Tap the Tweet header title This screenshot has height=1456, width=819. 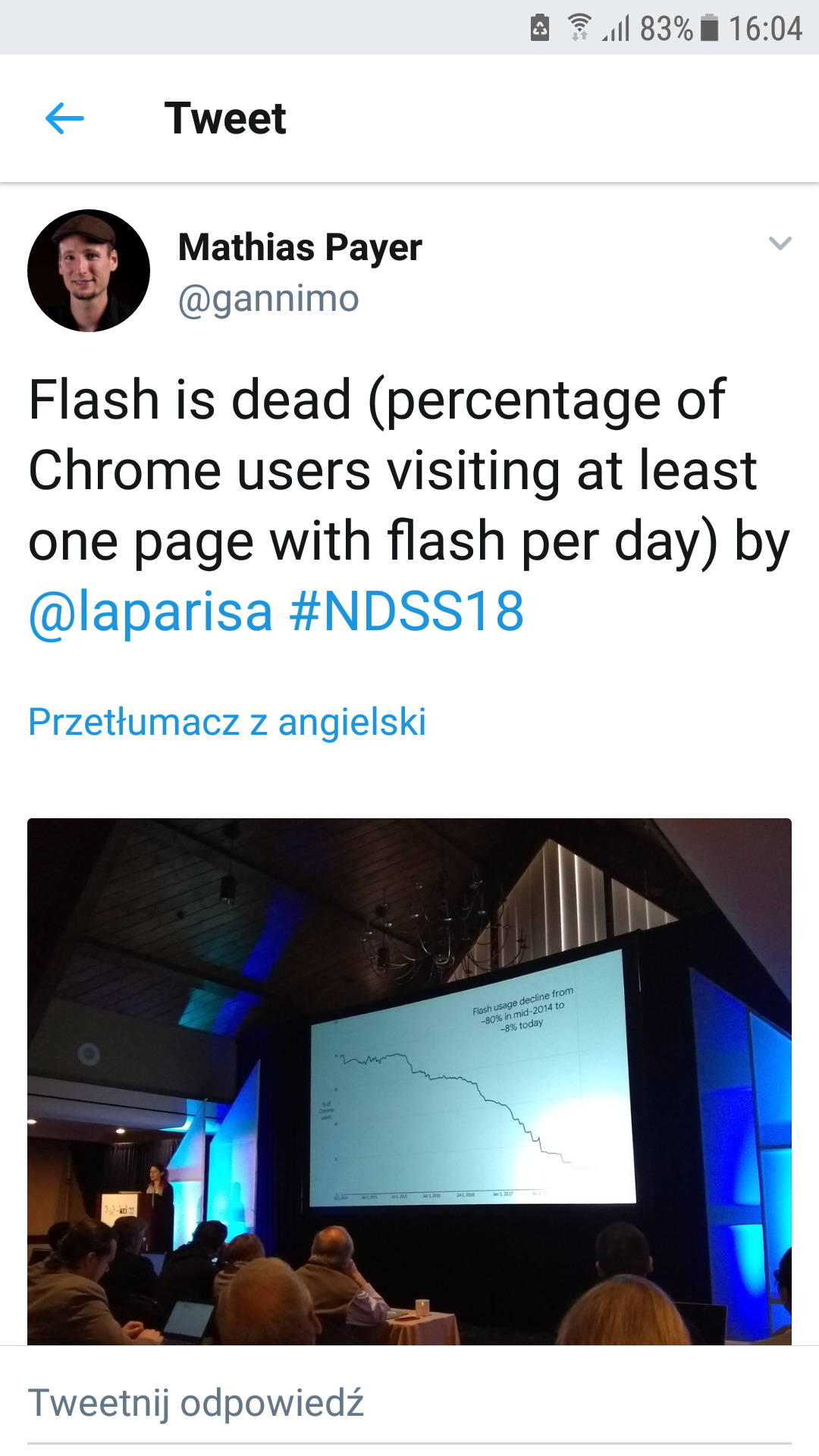[225, 119]
